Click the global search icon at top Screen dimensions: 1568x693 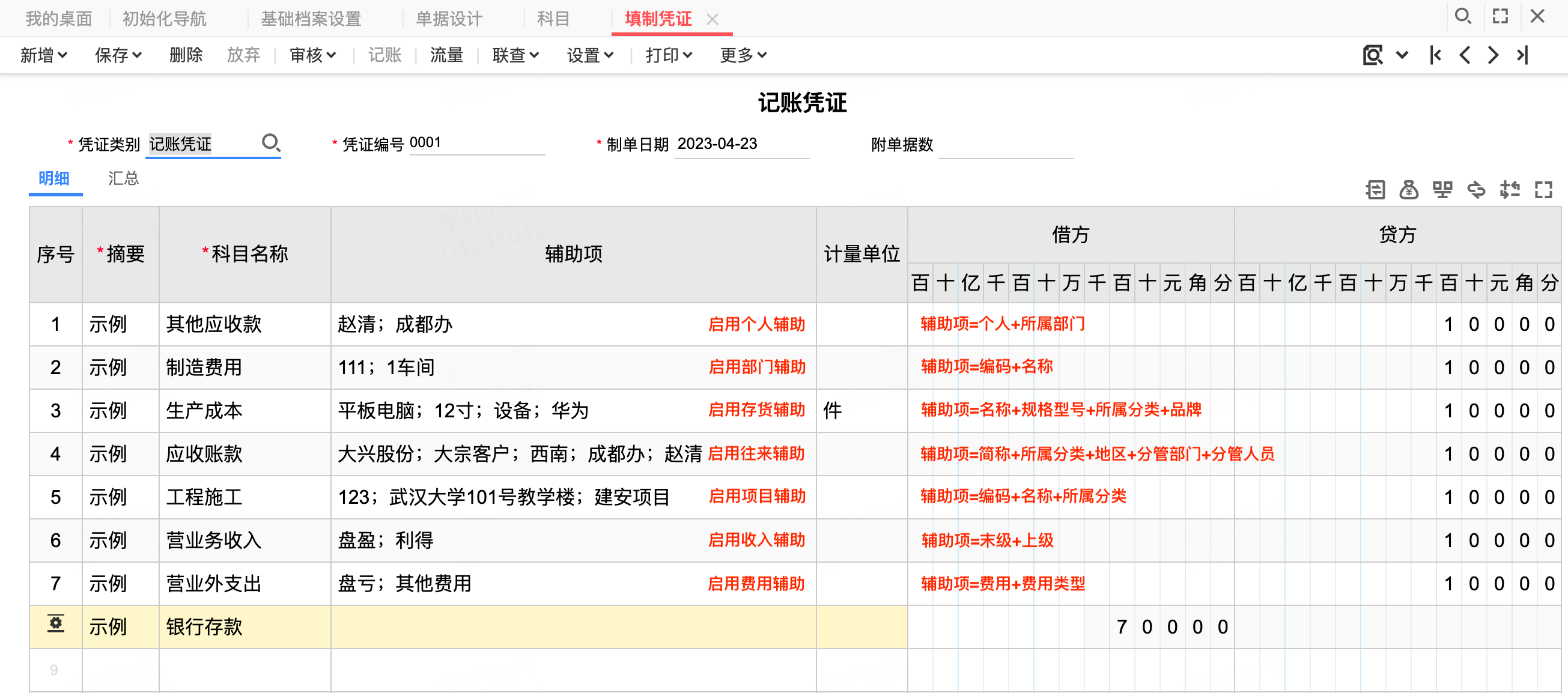click(x=1463, y=17)
